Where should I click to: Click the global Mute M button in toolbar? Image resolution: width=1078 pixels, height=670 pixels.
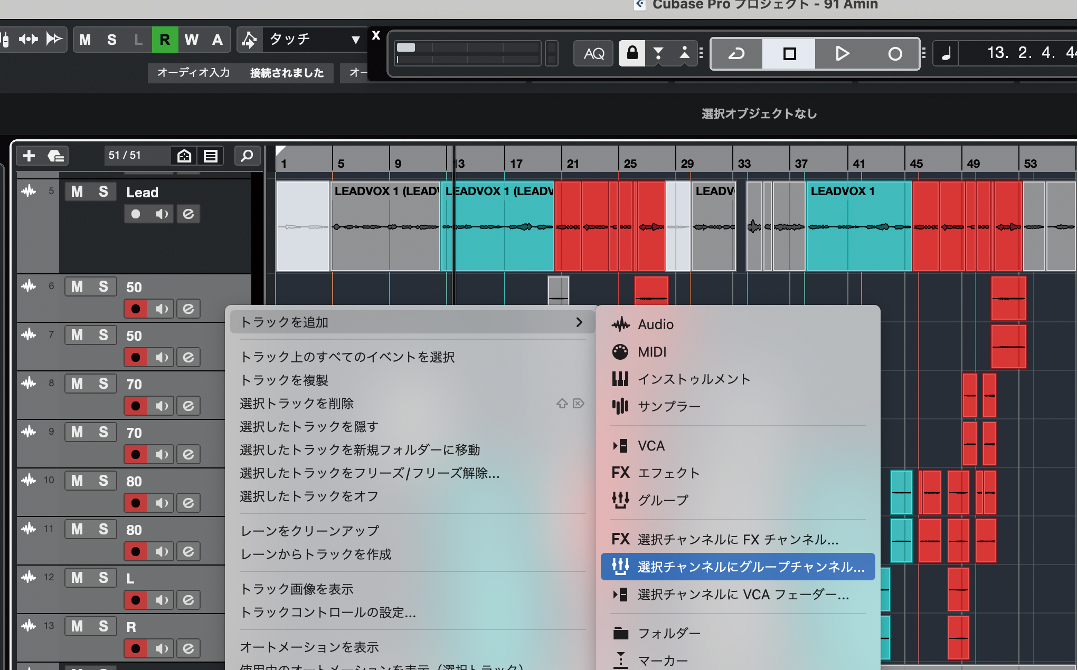[85, 40]
